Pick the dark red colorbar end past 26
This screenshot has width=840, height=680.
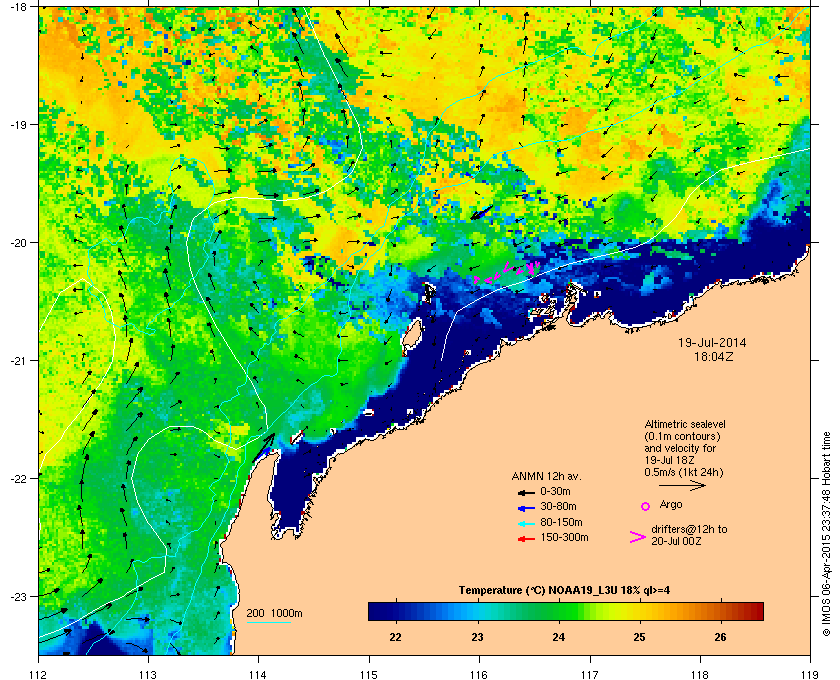(x=756, y=611)
